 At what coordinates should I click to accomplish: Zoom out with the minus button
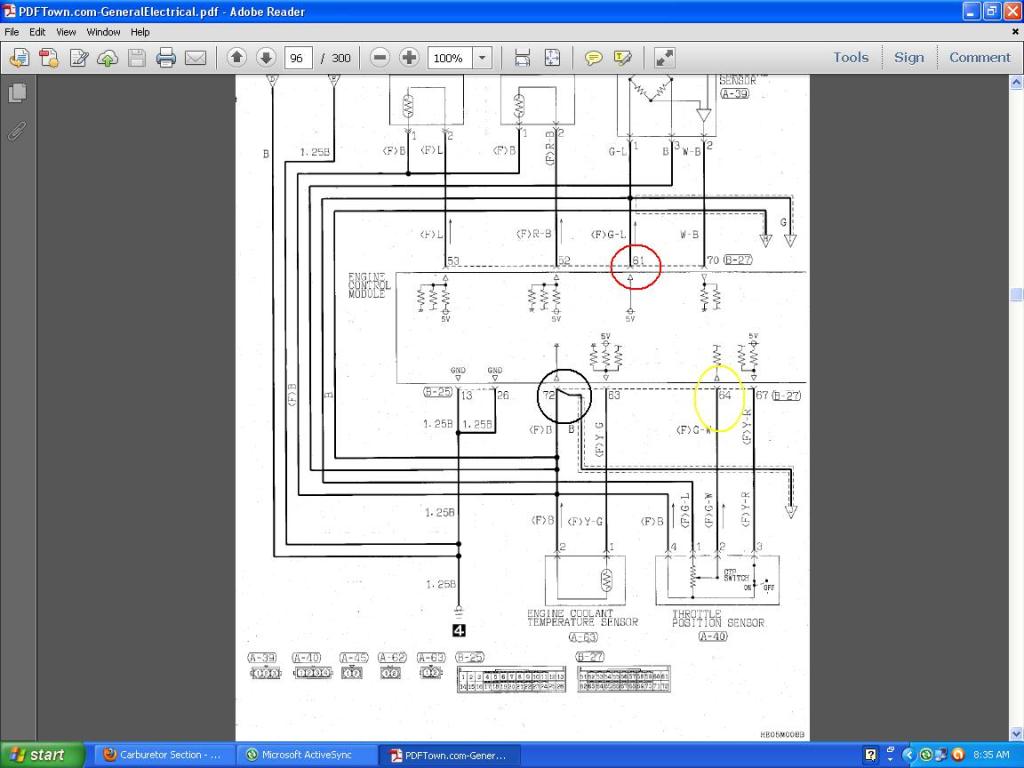[380, 58]
